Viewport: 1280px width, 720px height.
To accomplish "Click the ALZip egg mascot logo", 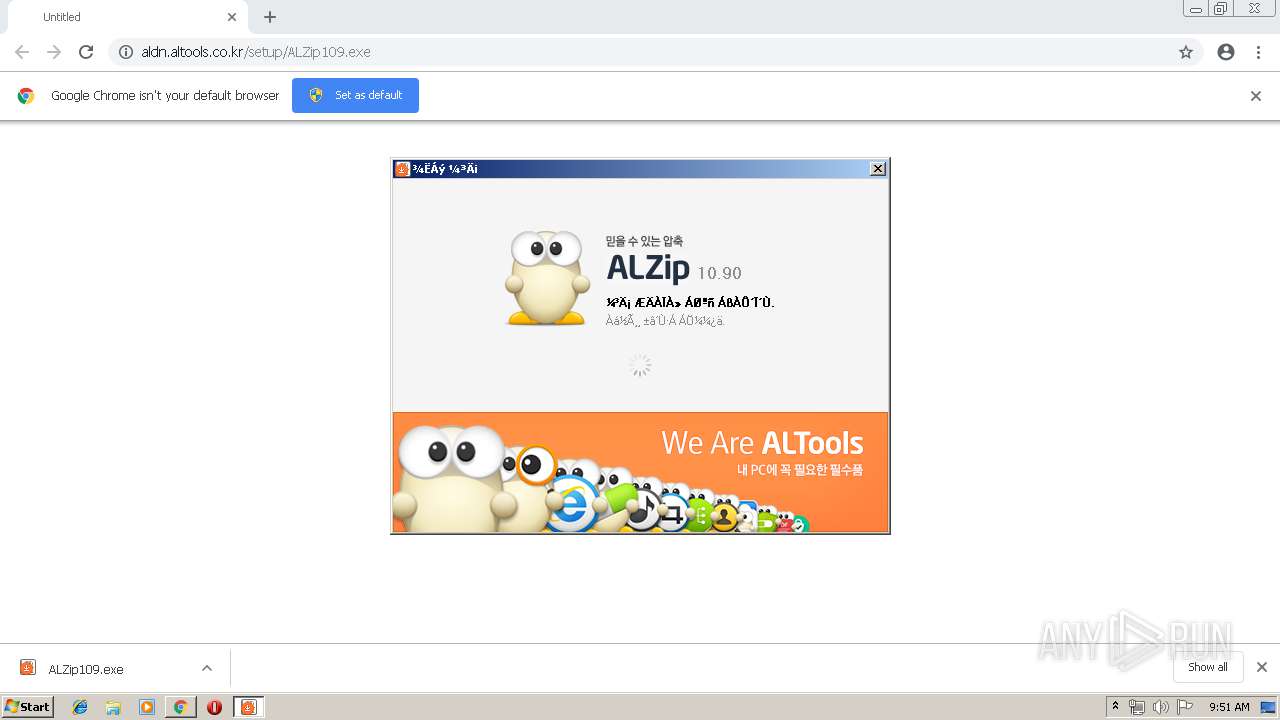I will (x=546, y=277).
